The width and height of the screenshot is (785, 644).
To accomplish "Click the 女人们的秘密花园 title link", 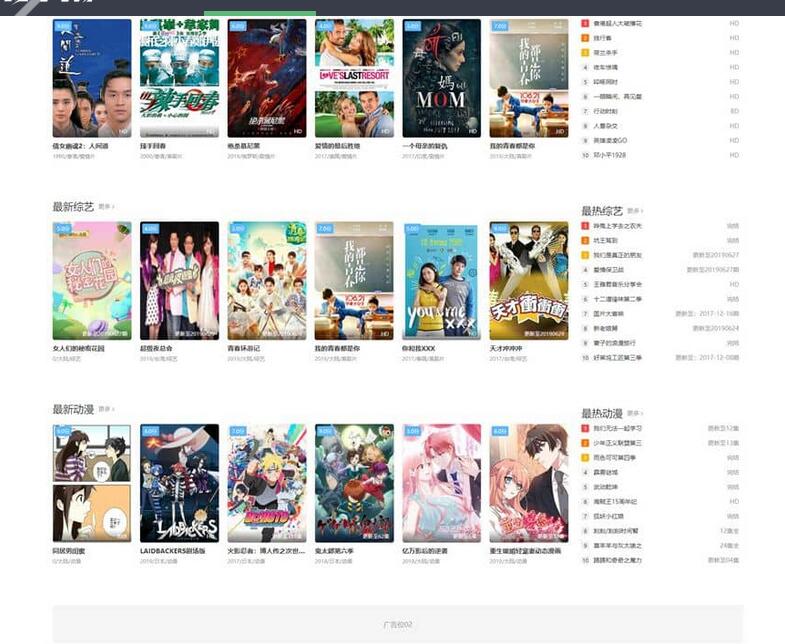I will pos(79,349).
